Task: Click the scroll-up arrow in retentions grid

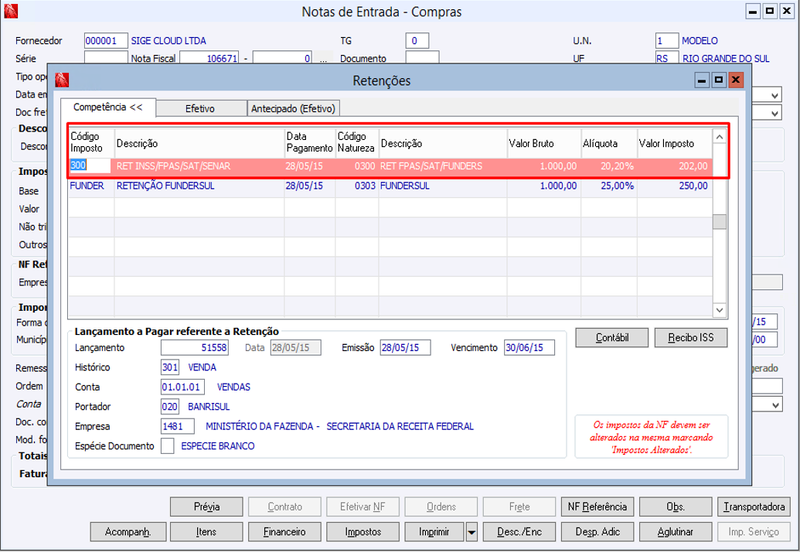Action: [719, 137]
